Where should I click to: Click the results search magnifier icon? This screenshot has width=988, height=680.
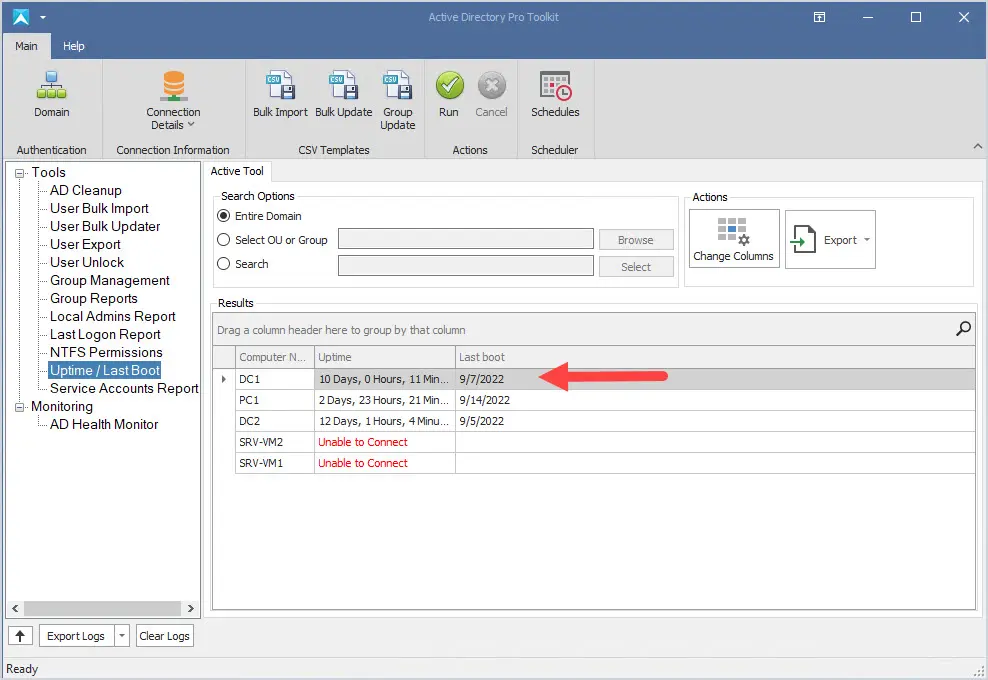(x=963, y=329)
